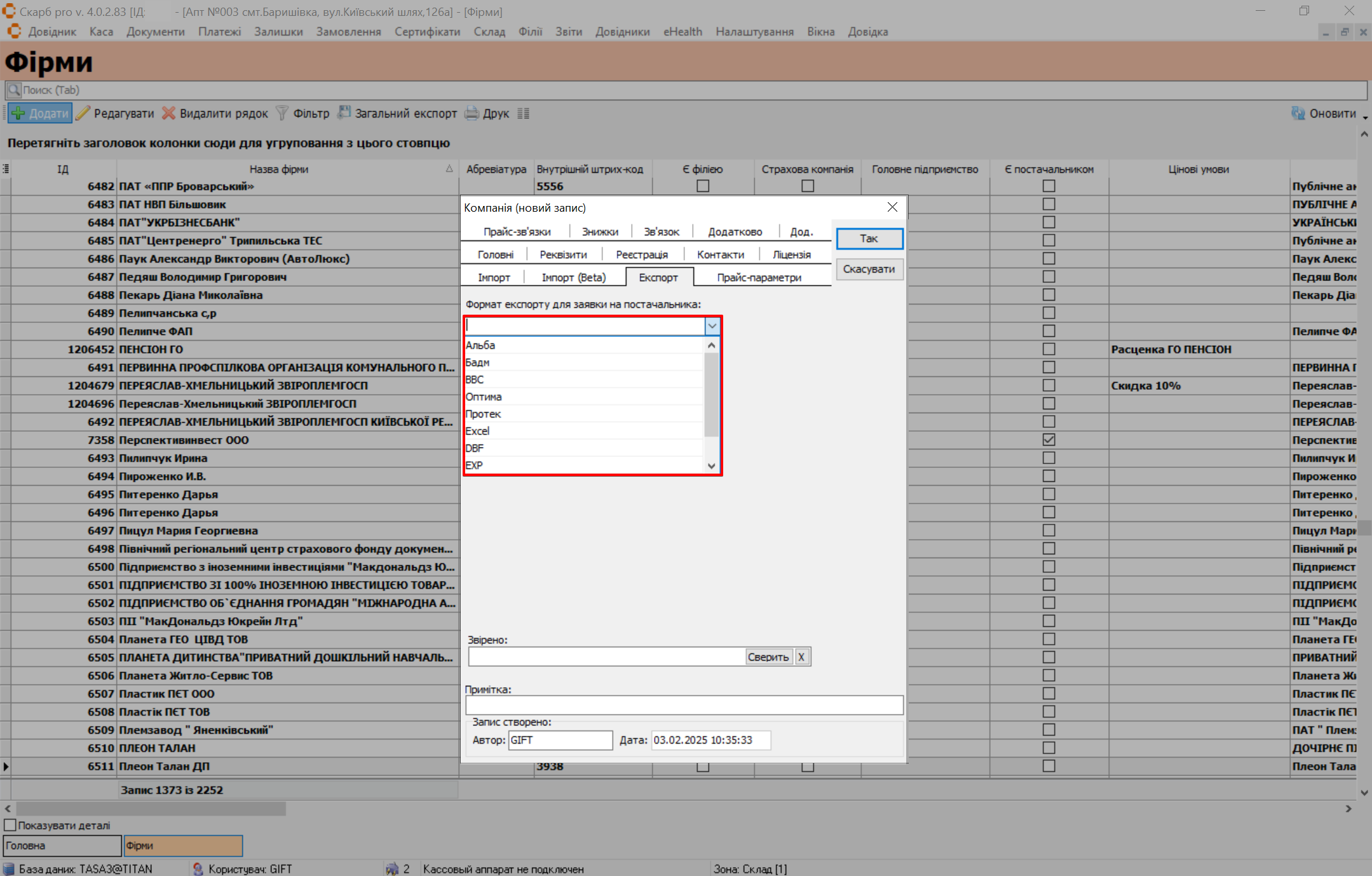The width and height of the screenshot is (1372, 876).
Task: Choose Excel in the export format list
Action: (x=478, y=431)
